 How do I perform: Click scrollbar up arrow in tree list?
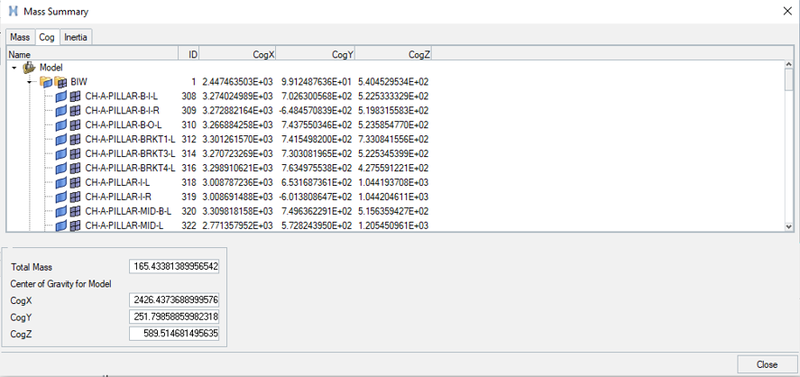(x=789, y=65)
